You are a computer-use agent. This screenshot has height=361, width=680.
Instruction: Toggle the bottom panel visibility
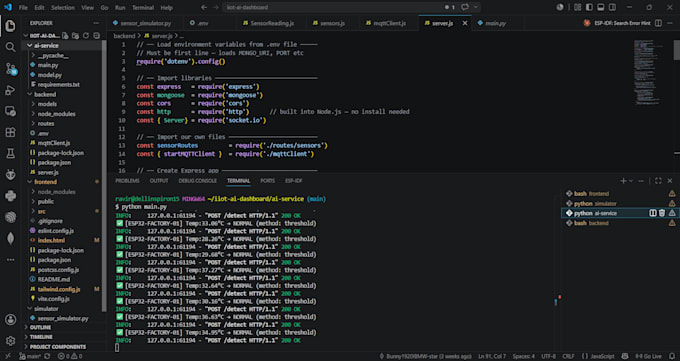[x=601, y=7]
